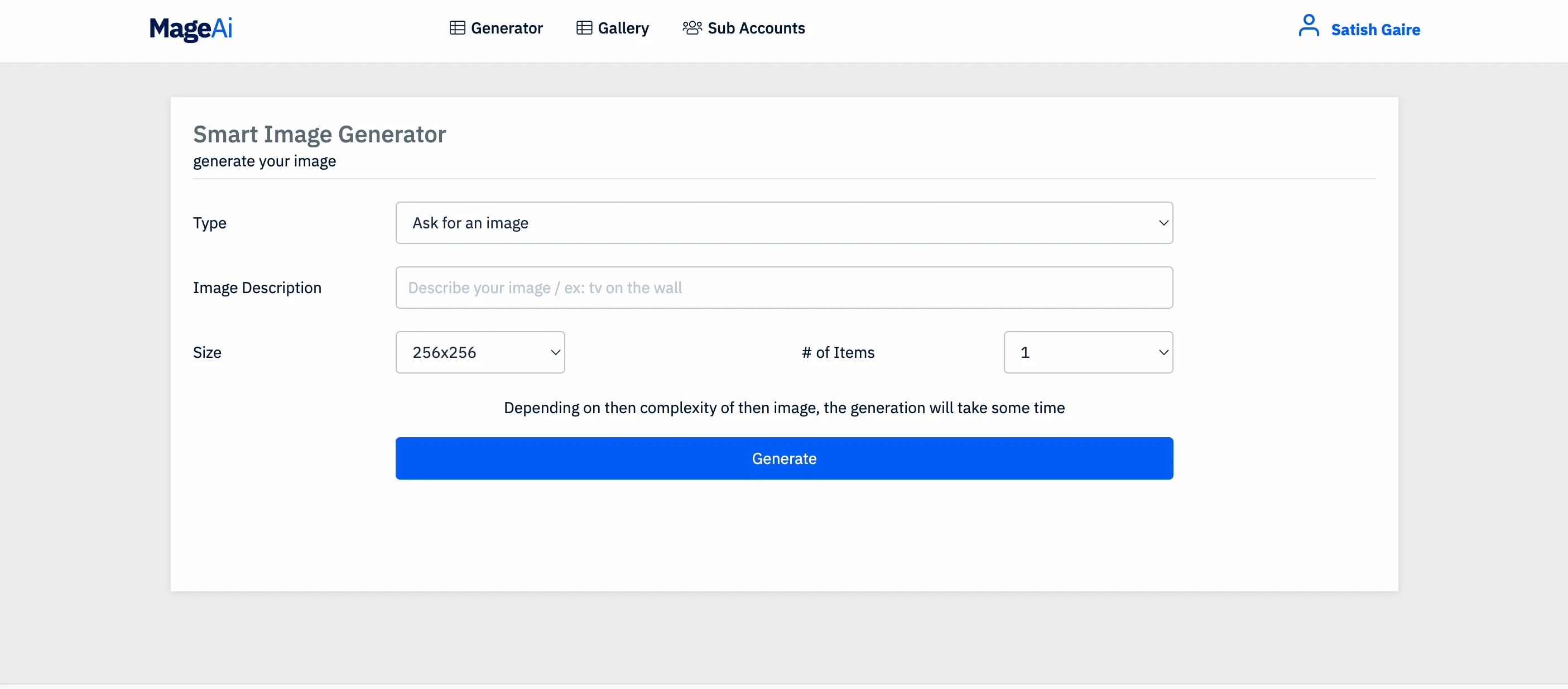Click the Smart Image Generator heading
The height and width of the screenshot is (689, 1568).
tap(320, 134)
